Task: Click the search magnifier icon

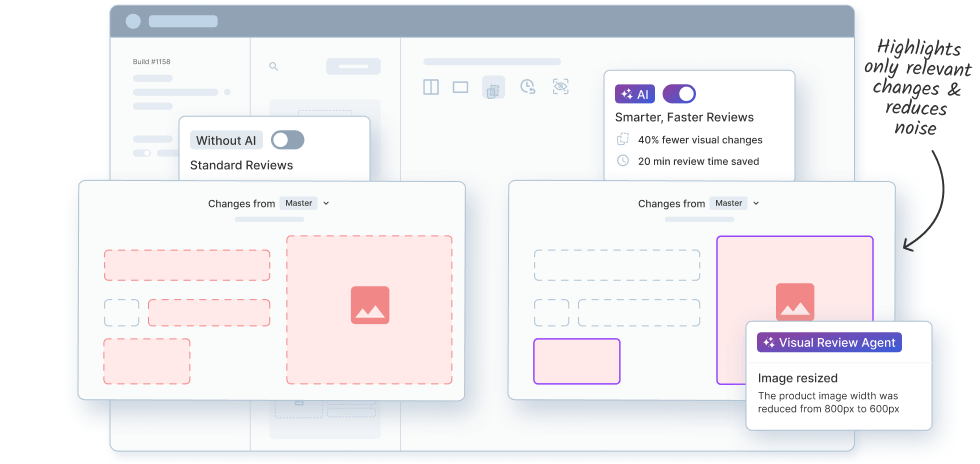Action: point(273,66)
